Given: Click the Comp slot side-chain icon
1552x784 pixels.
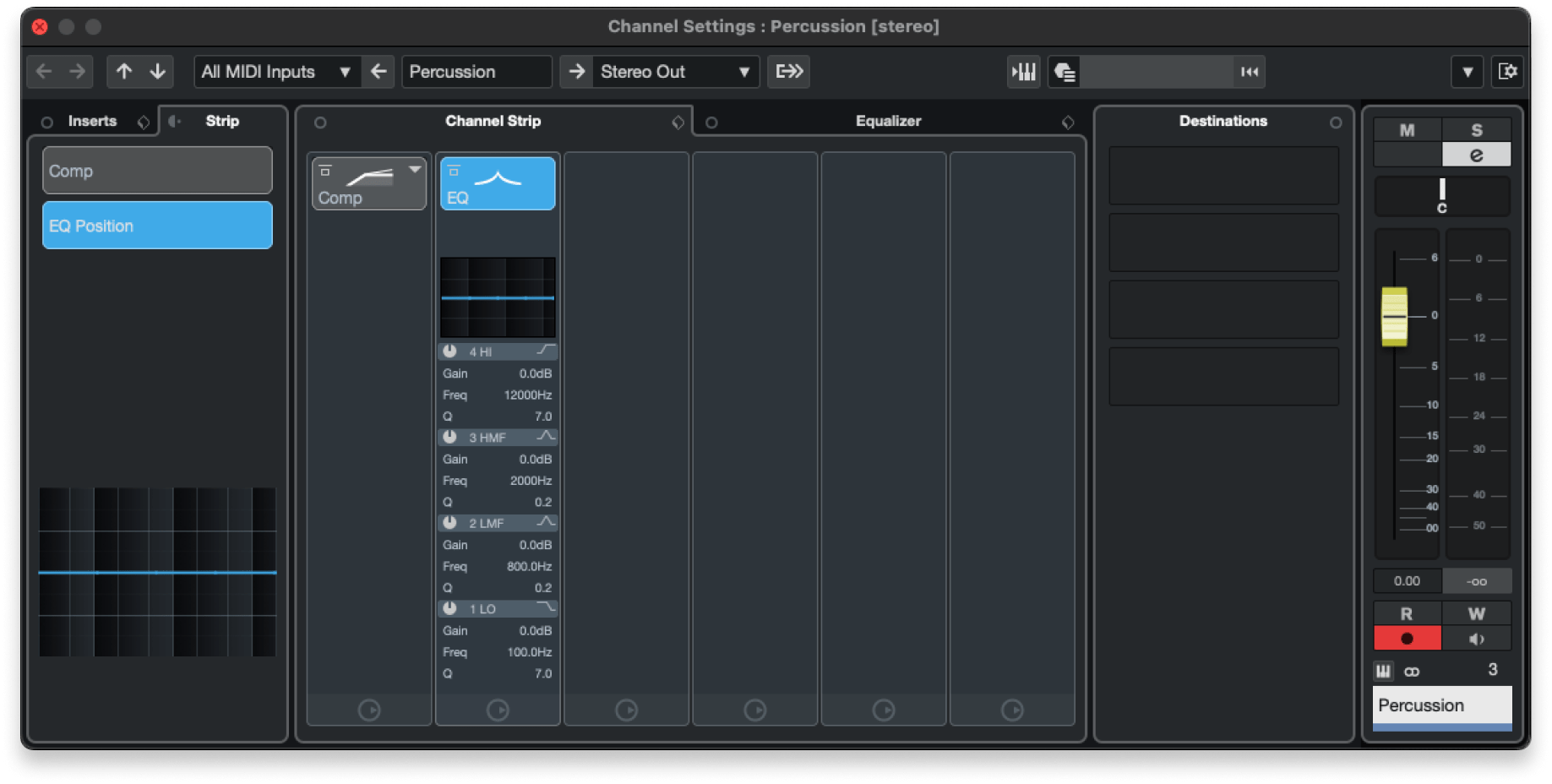Looking at the screenshot, I should coord(325,171).
